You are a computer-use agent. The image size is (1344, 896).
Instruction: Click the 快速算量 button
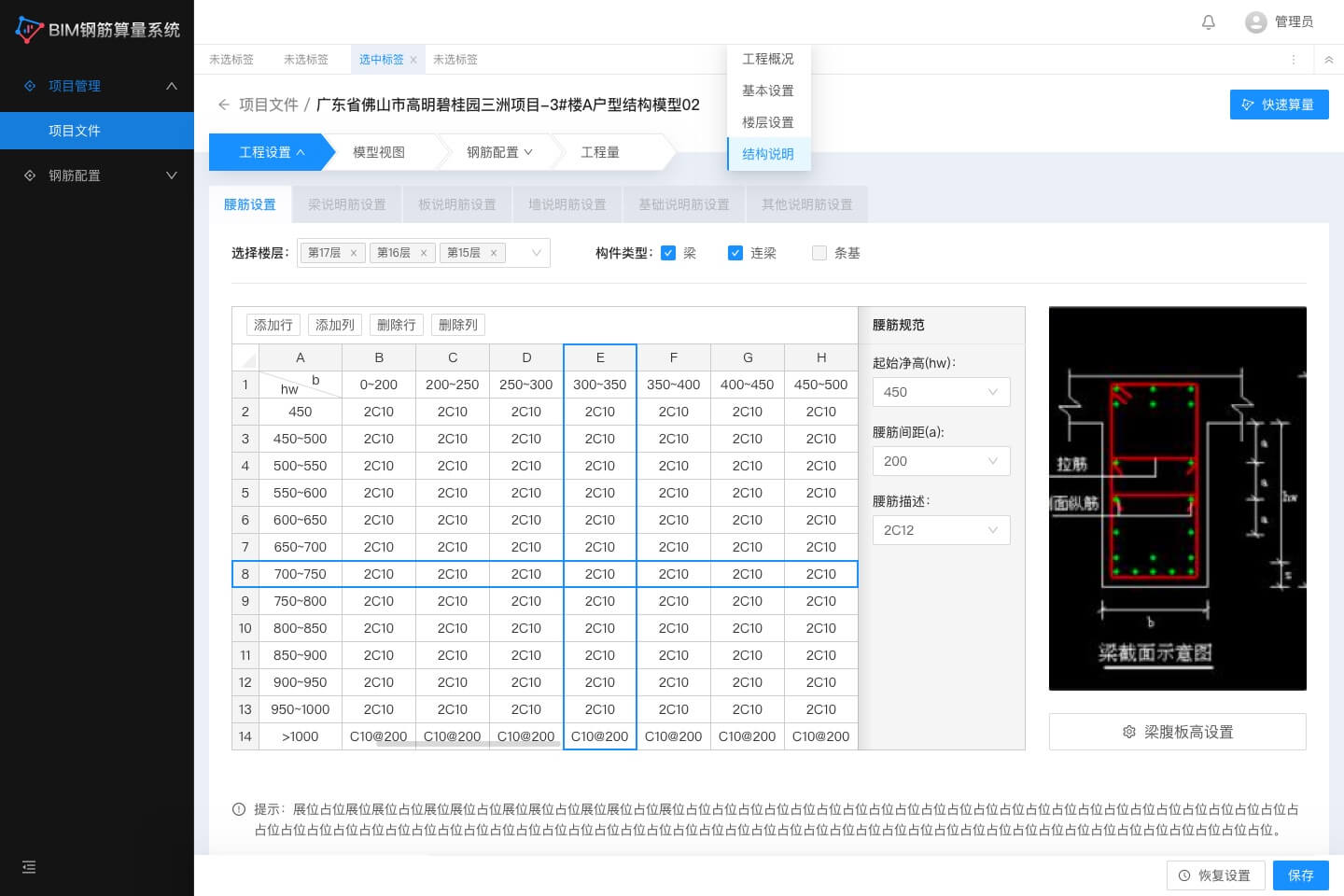click(x=1279, y=105)
